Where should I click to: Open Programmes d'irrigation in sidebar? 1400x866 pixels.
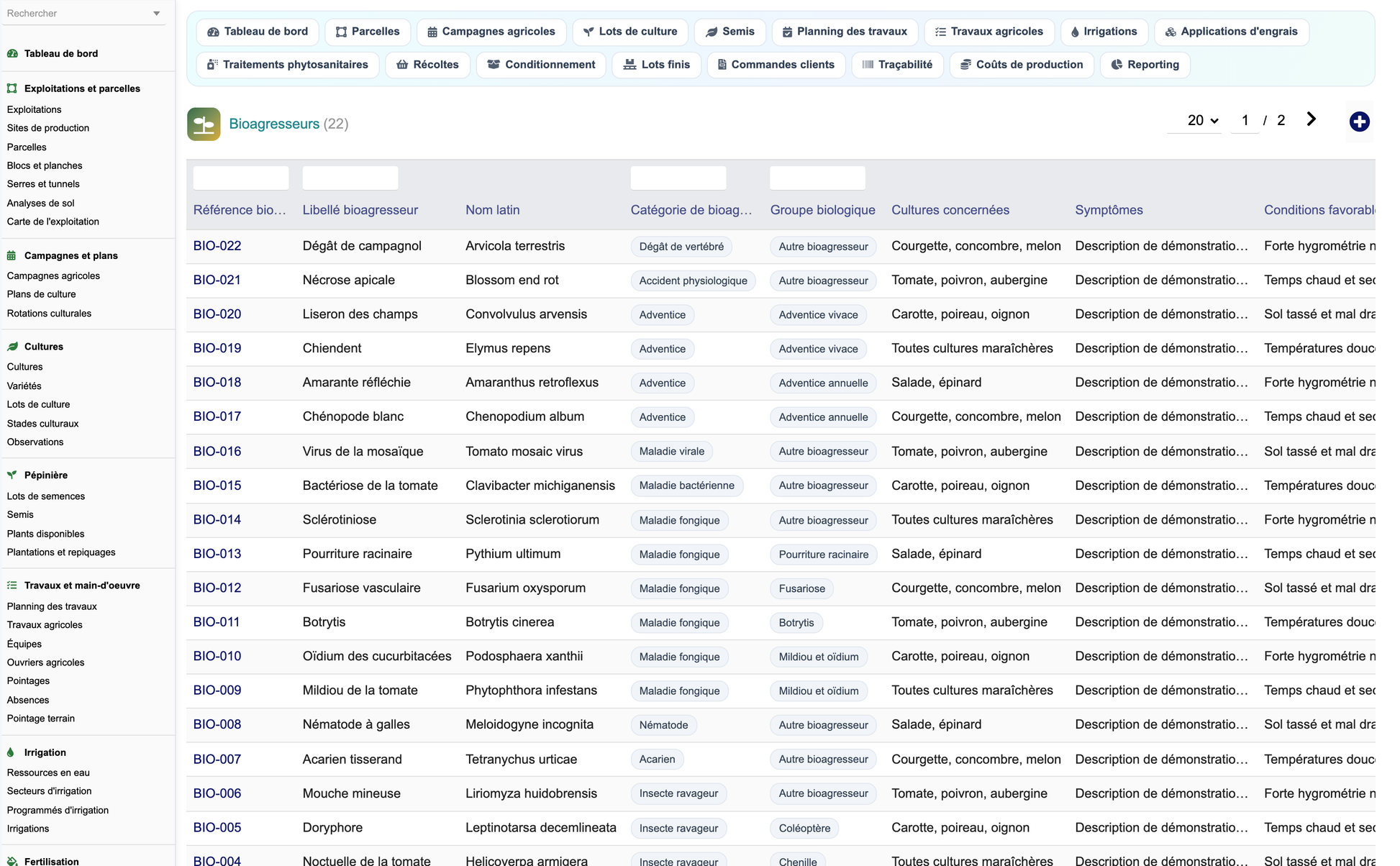(x=58, y=810)
